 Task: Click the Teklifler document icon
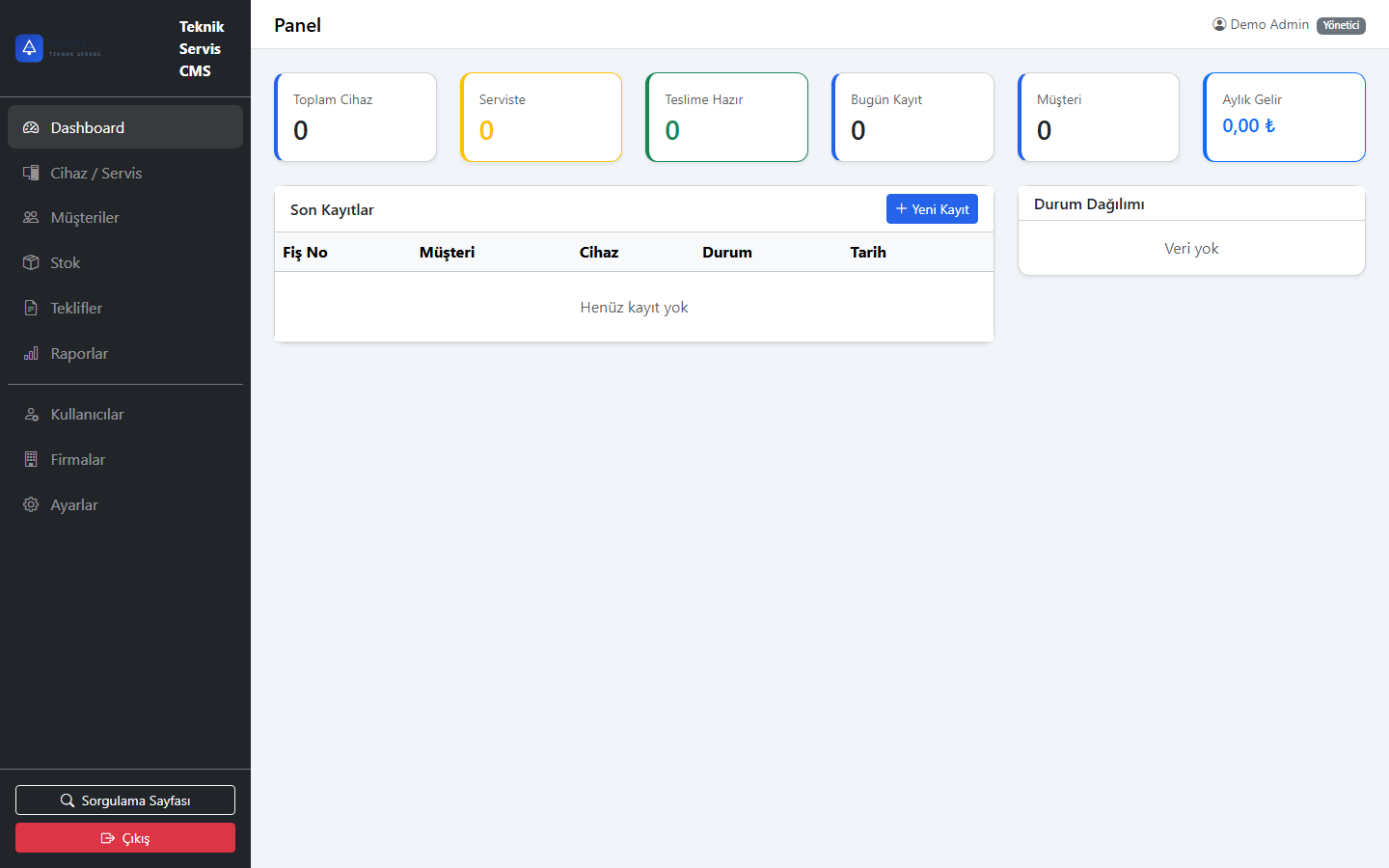coord(31,308)
